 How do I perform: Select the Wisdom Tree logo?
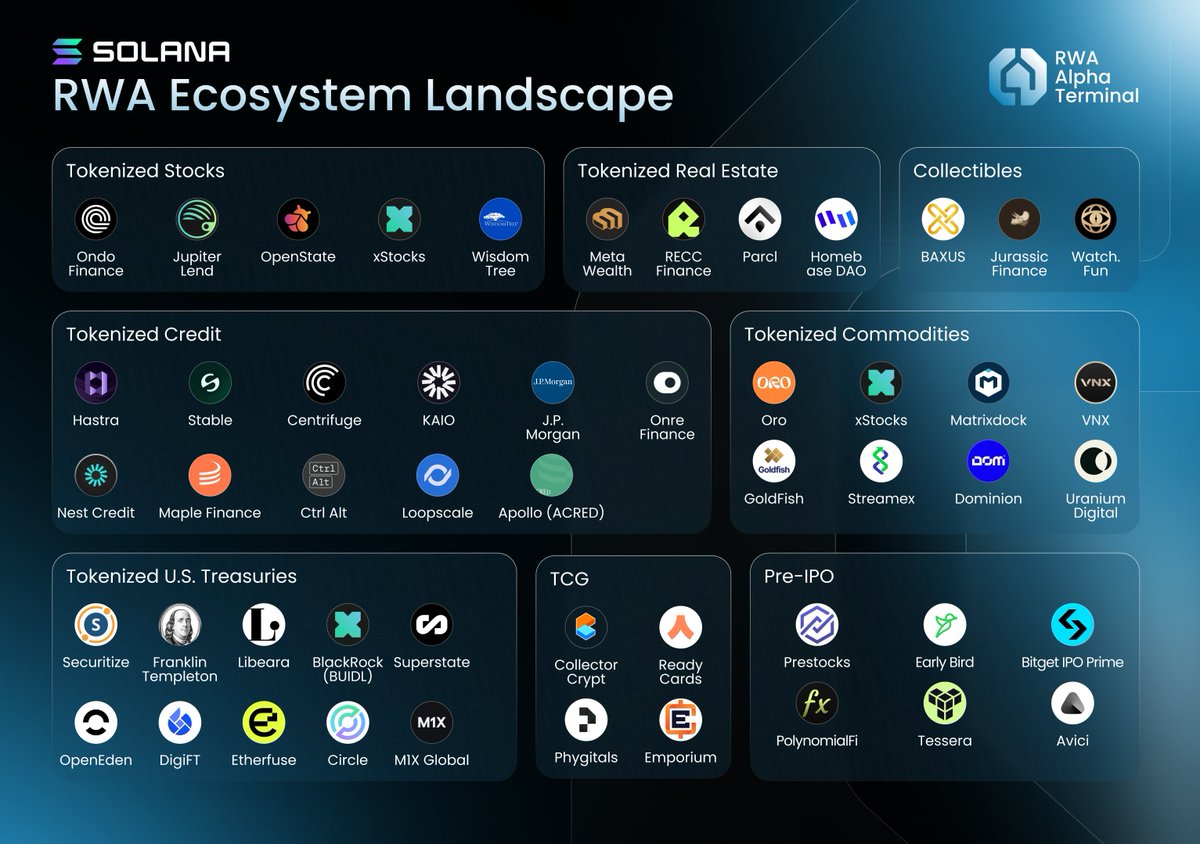(x=500, y=219)
